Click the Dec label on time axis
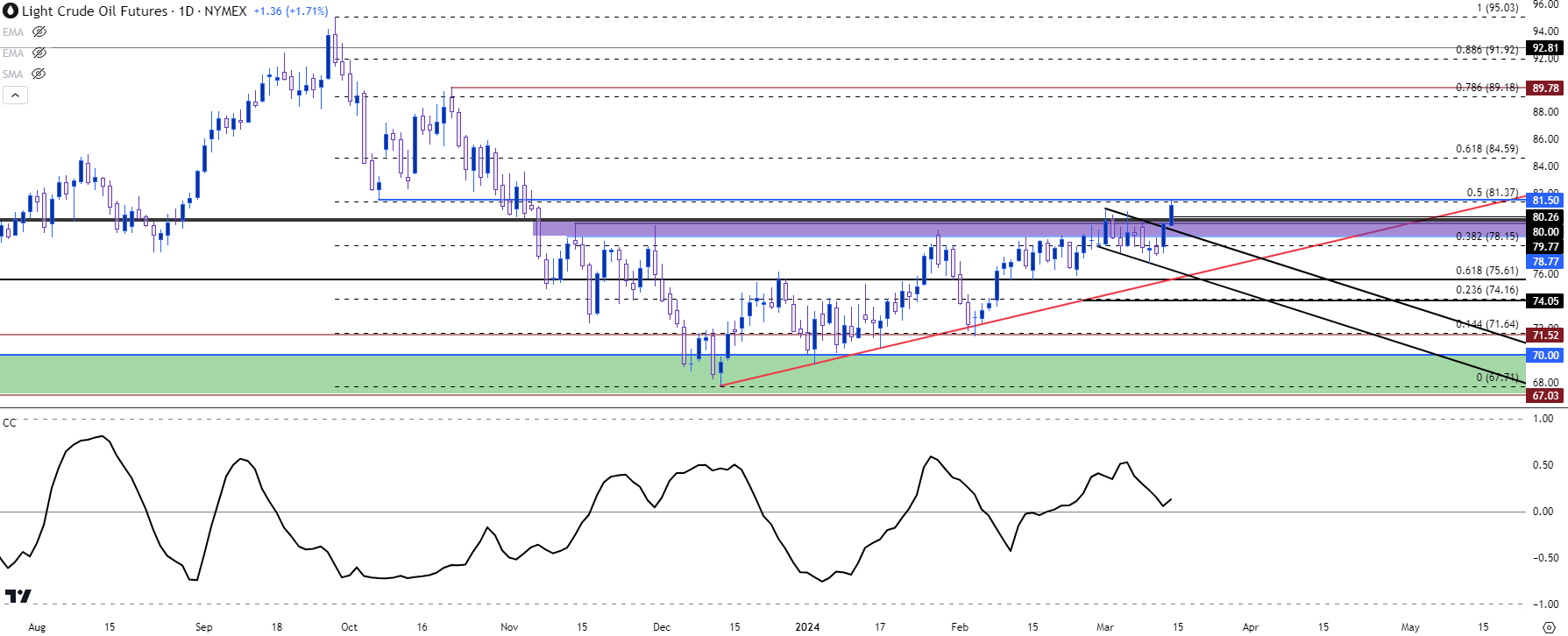 click(662, 626)
